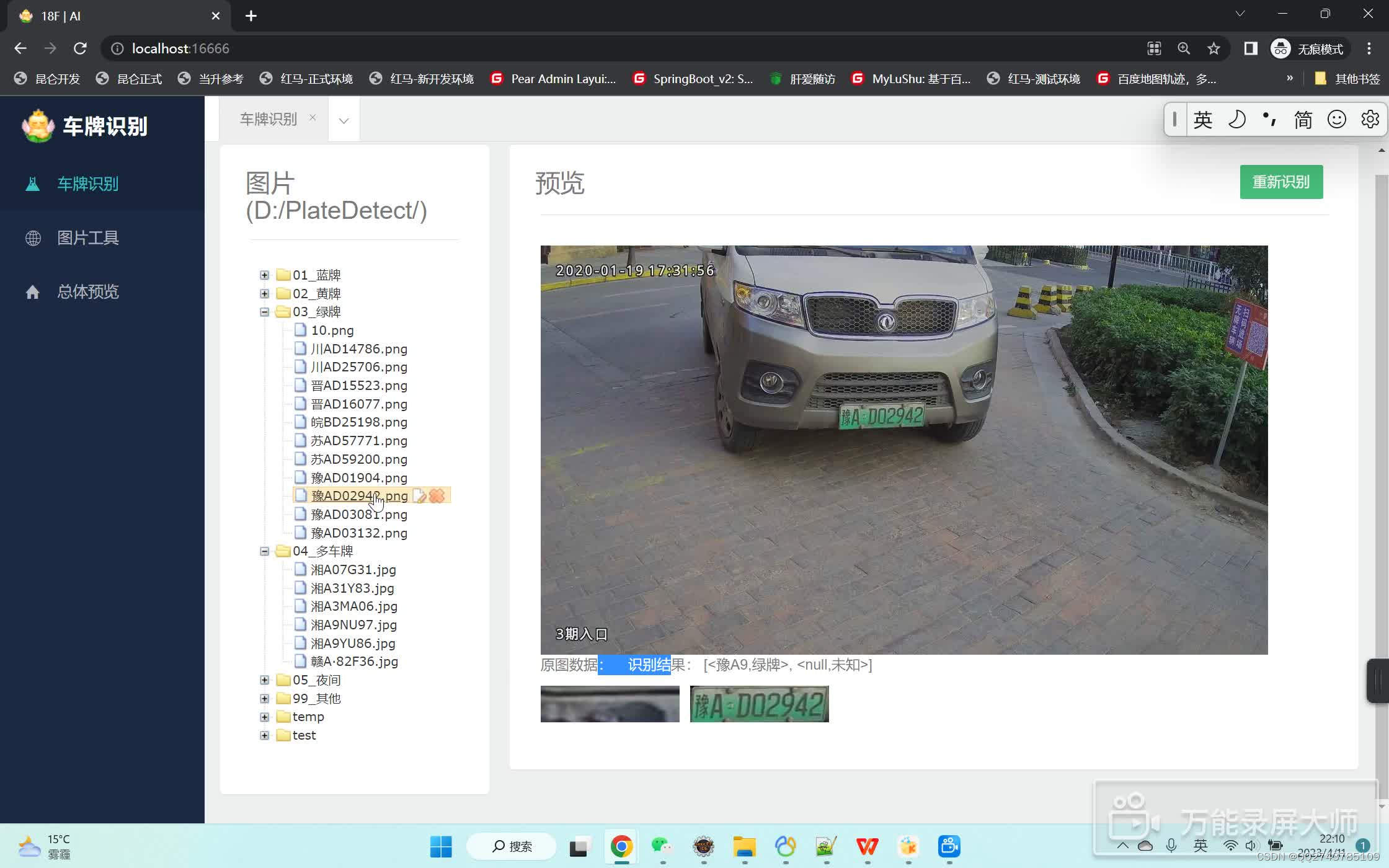Collapse the 03_绿牌 folder
Screen dimensions: 1389x868
coord(265,312)
